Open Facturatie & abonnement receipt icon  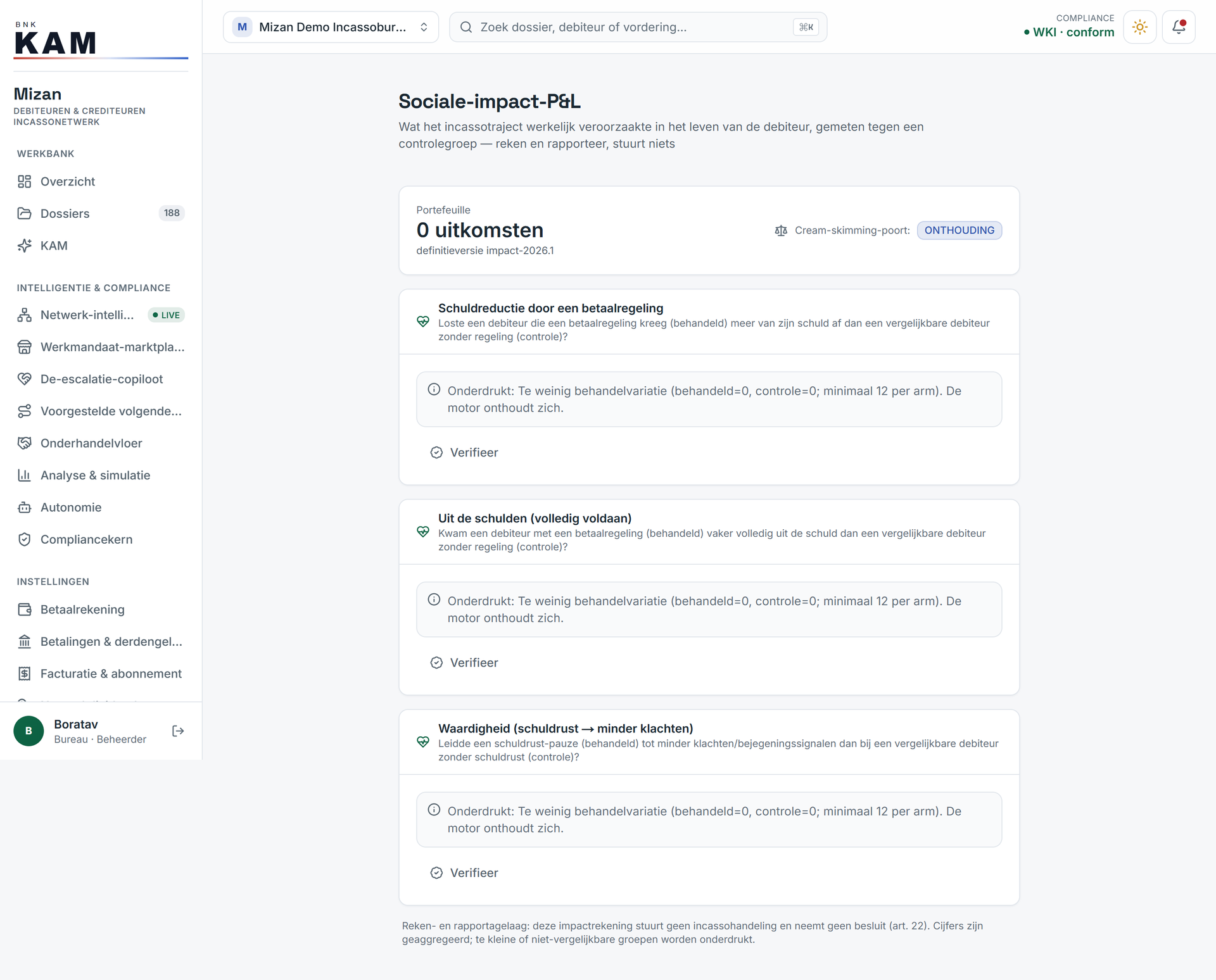[24, 674]
